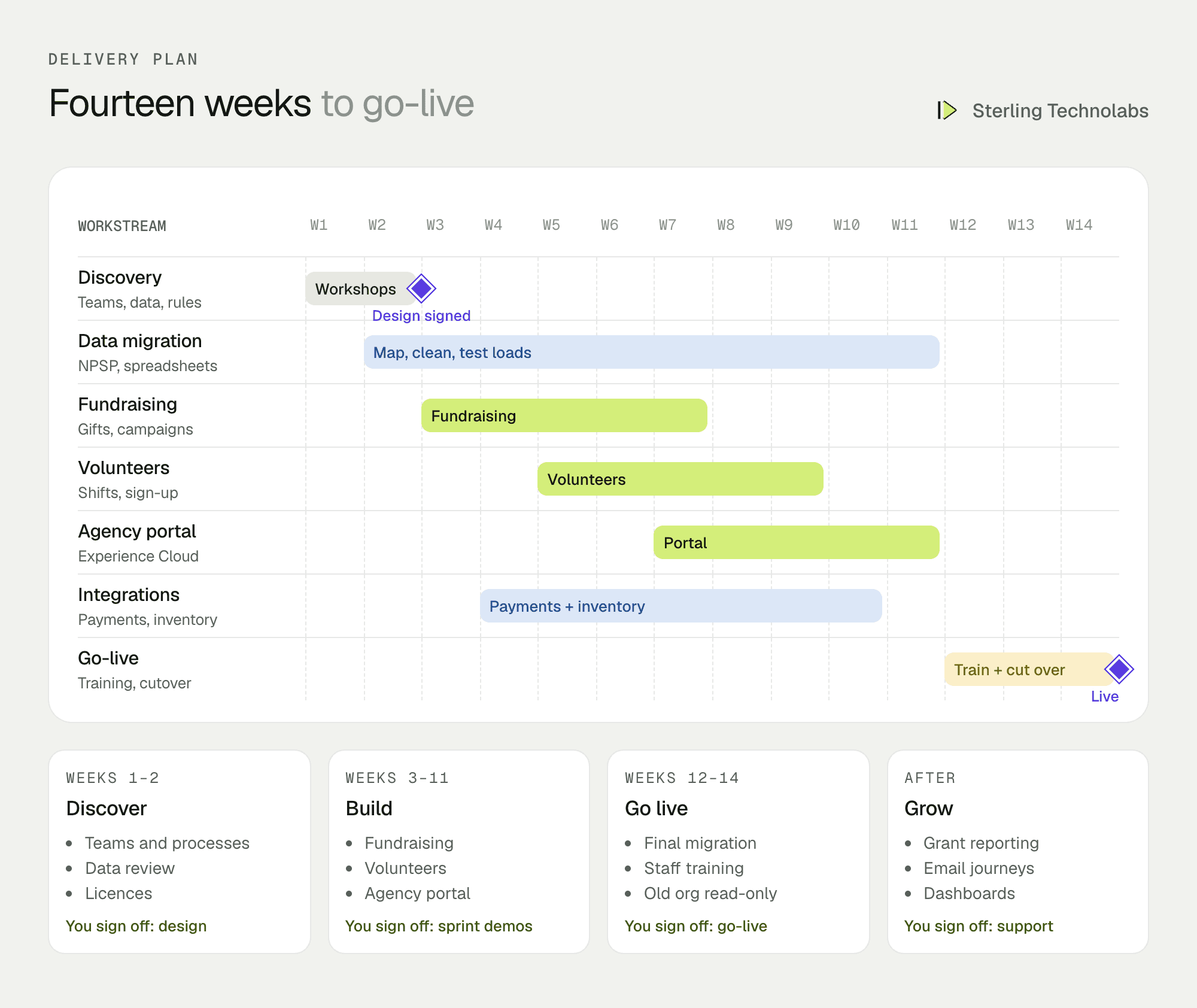Click the 'Sterling Technolabs' company name
Viewport: 1197px width, 1008px height.
point(1060,111)
